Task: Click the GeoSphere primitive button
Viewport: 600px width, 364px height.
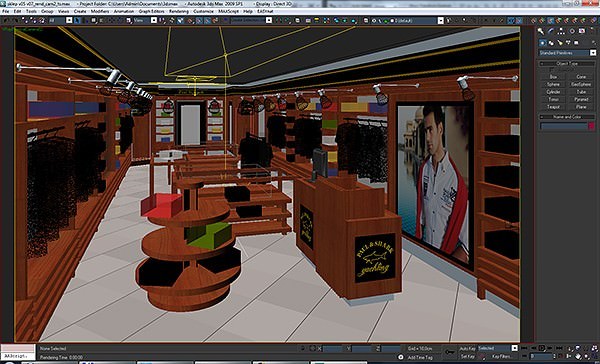Action: click(581, 84)
